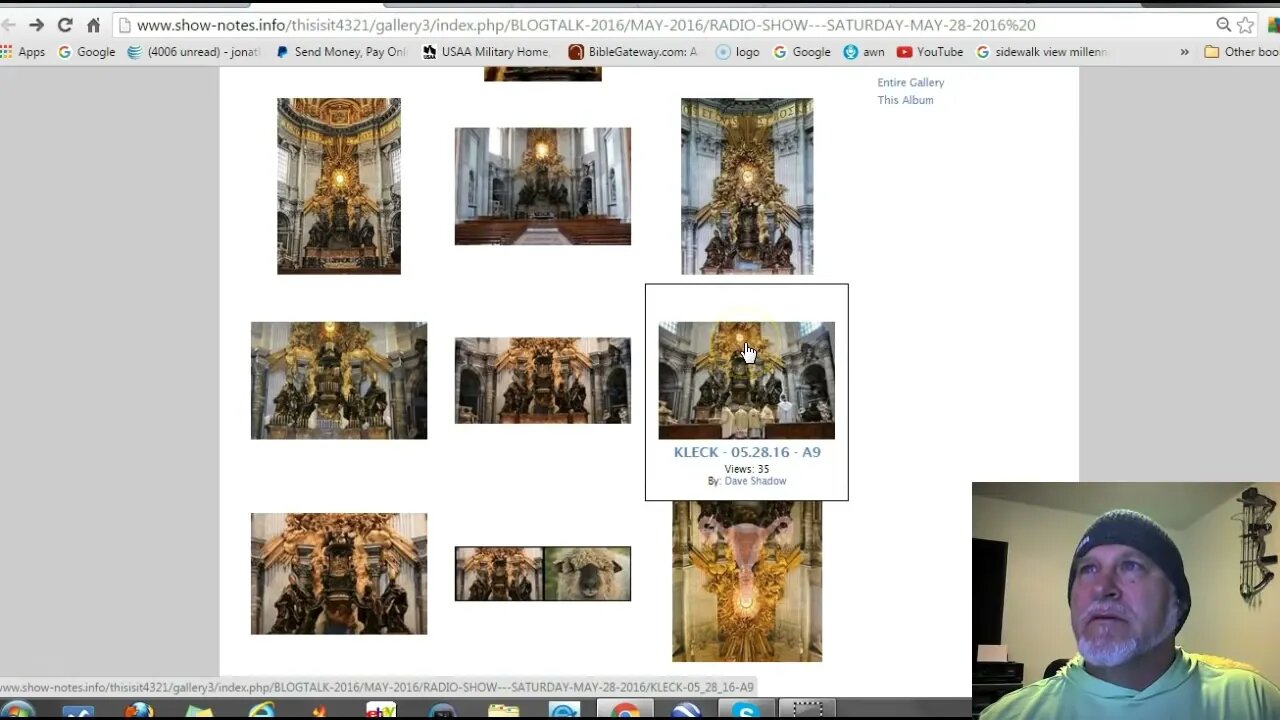Click the Views: 35 text

tap(747, 469)
